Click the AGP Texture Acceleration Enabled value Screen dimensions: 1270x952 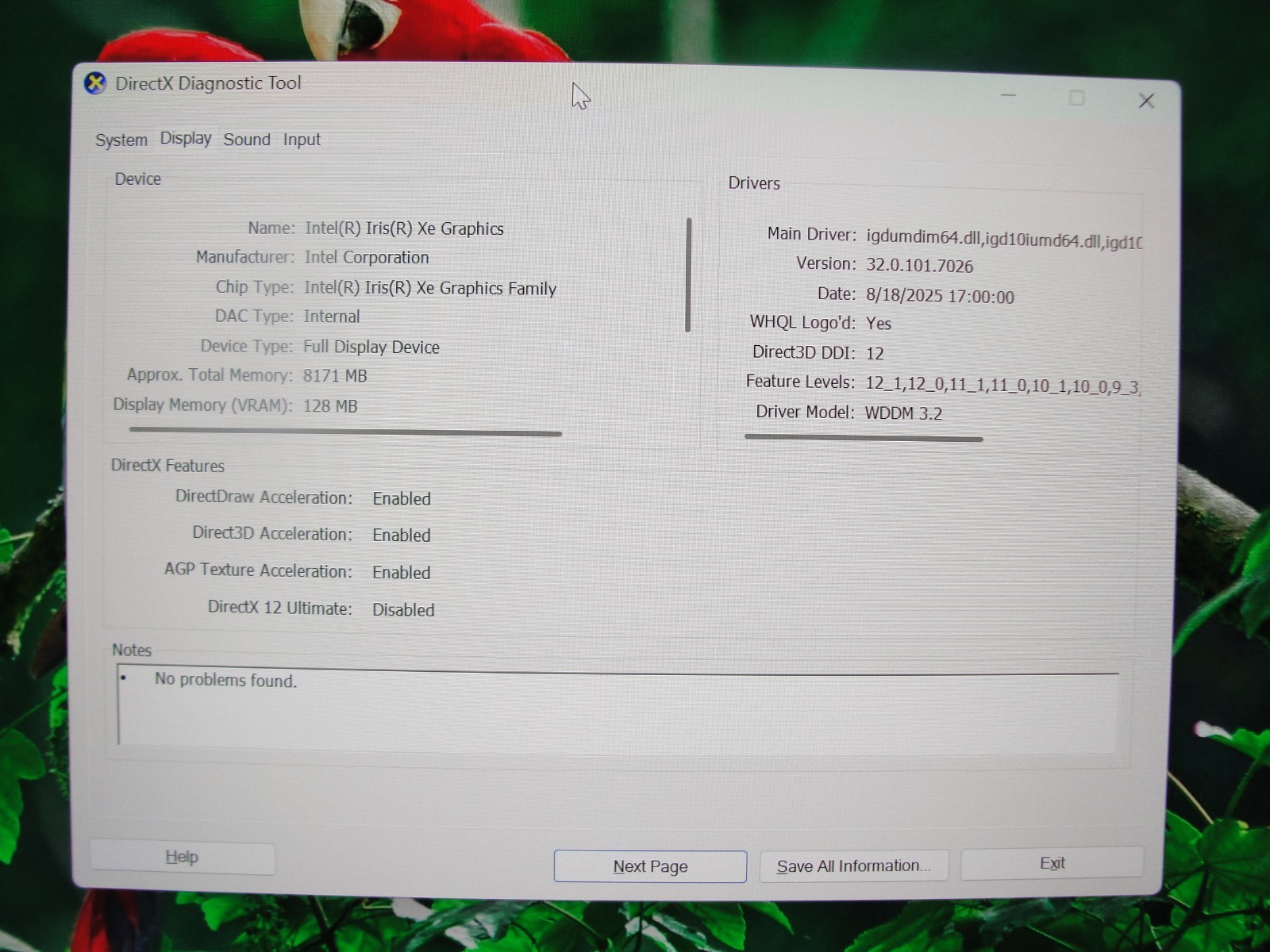click(x=402, y=573)
